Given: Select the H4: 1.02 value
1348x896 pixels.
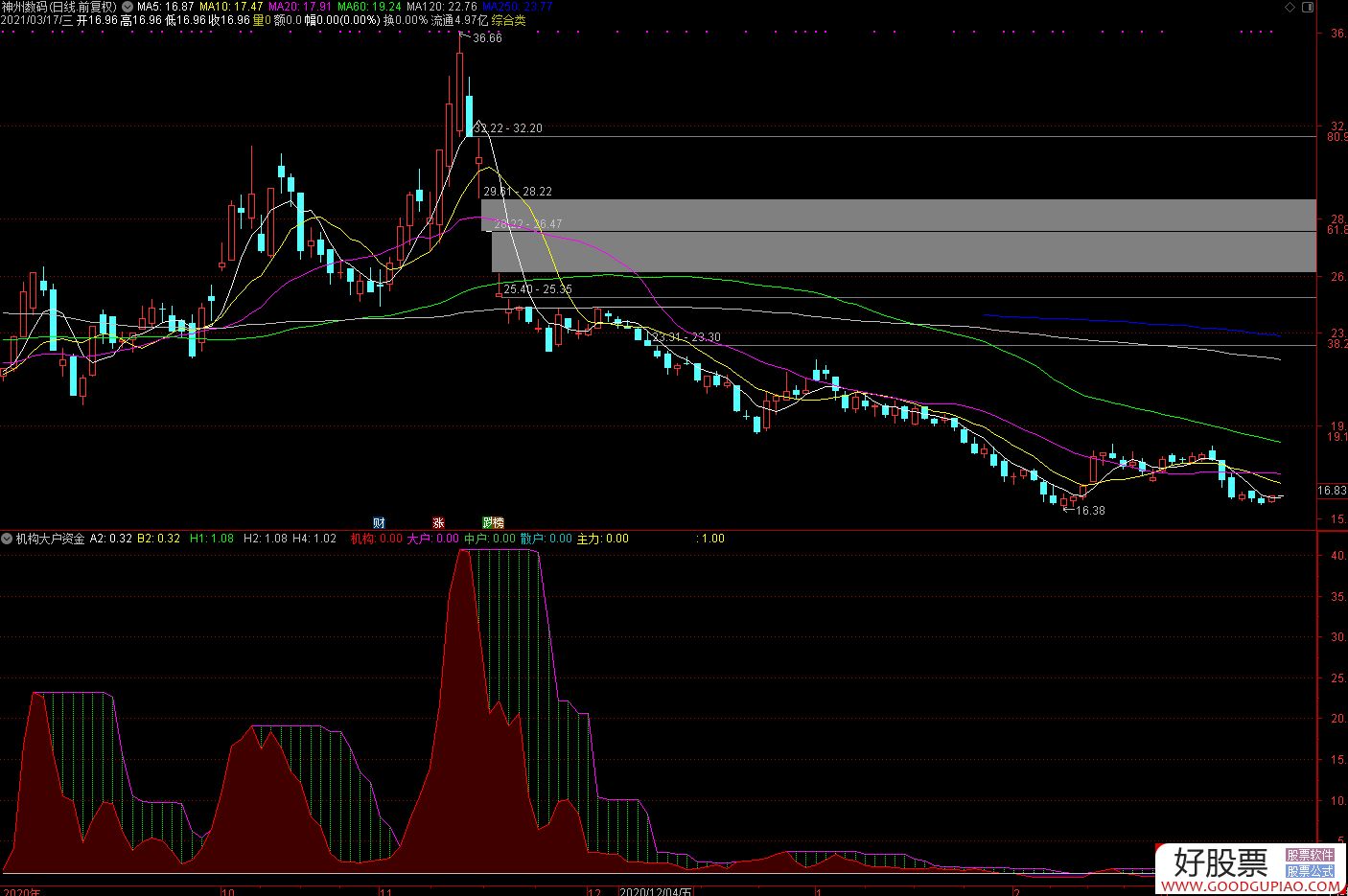Looking at the screenshot, I should coord(314,539).
